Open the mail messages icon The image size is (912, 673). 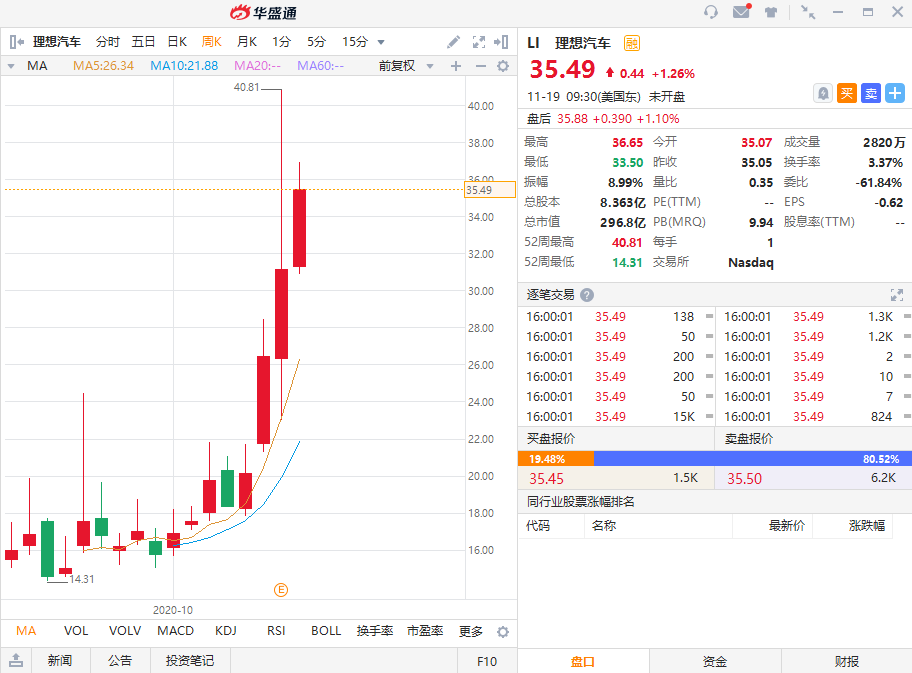click(742, 11)
